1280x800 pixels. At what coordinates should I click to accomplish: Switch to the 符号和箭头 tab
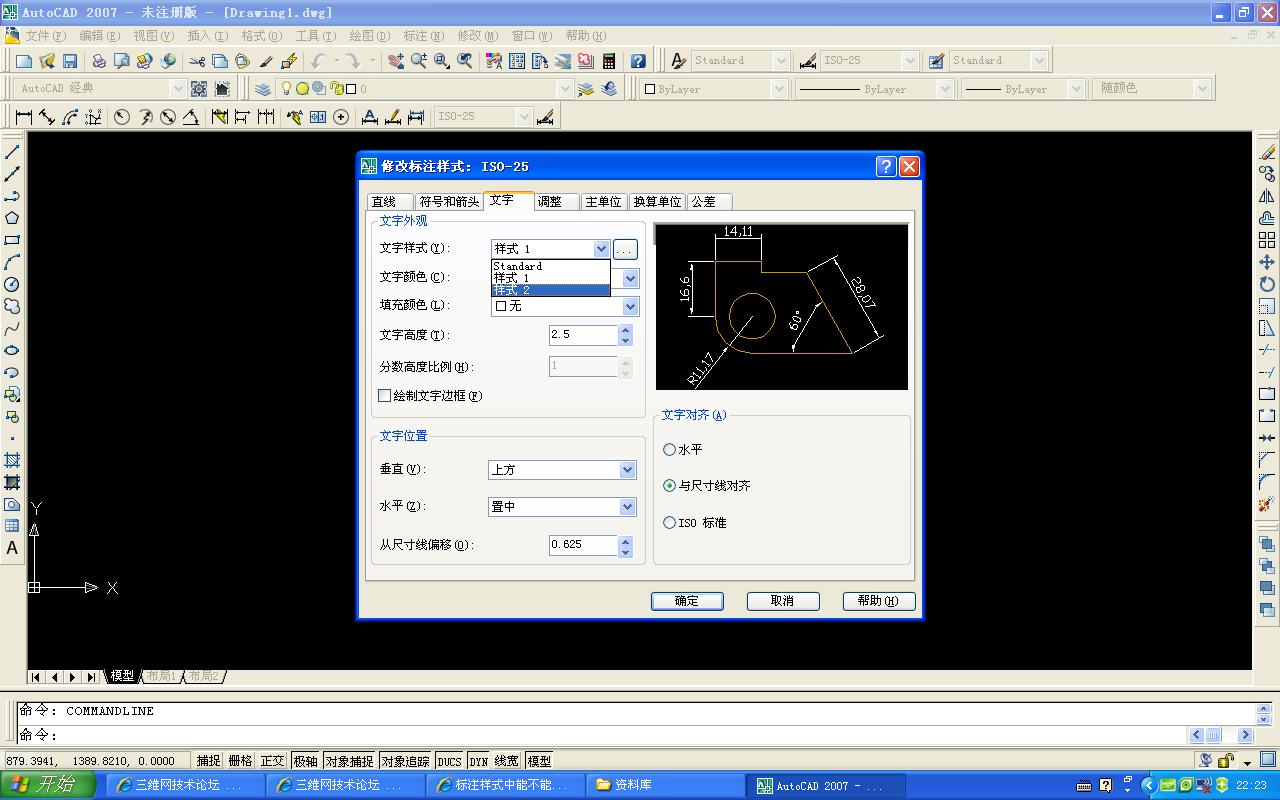[449, 202]
